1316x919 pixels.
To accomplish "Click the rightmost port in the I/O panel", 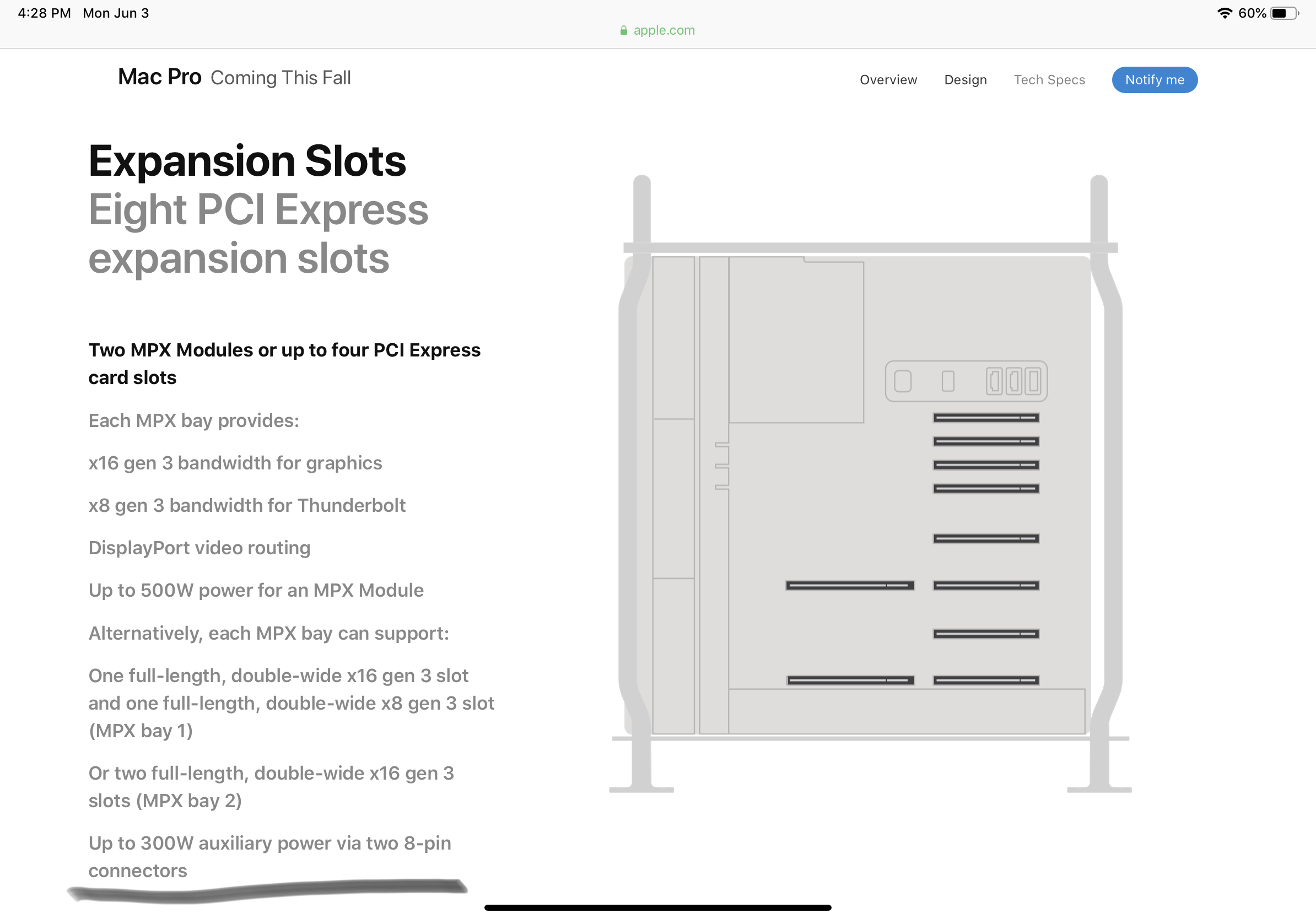I will point(1033,381).
